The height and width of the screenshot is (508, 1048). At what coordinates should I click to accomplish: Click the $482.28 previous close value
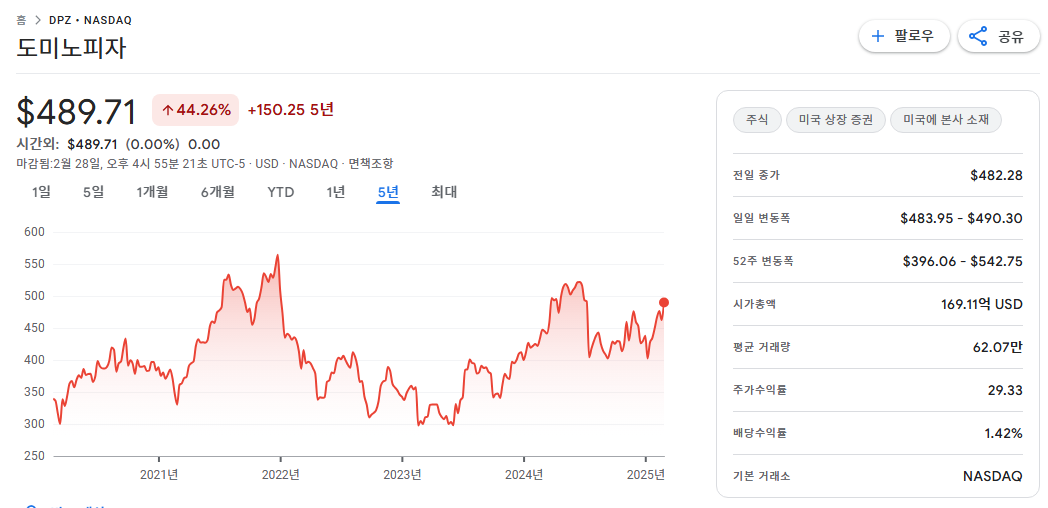click(997, 175)
